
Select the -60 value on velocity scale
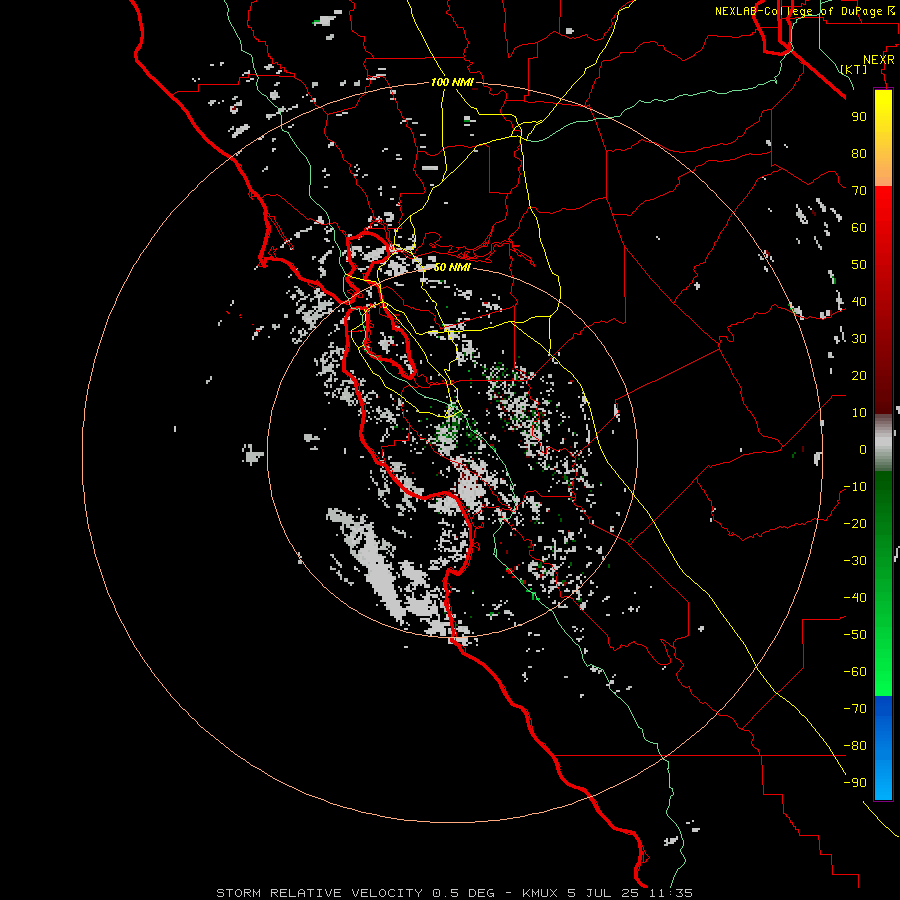[855, 672]
